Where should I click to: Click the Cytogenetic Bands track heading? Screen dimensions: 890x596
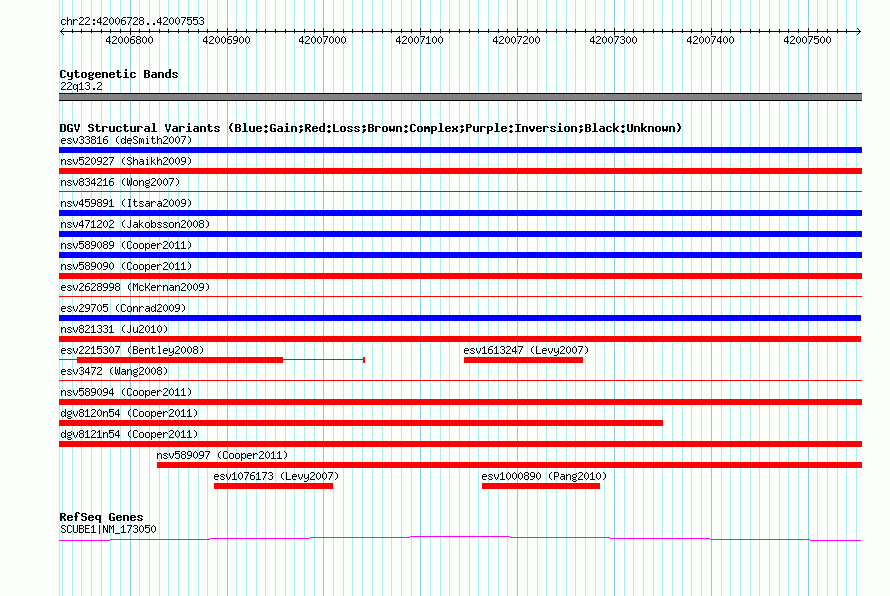[119, 74]
